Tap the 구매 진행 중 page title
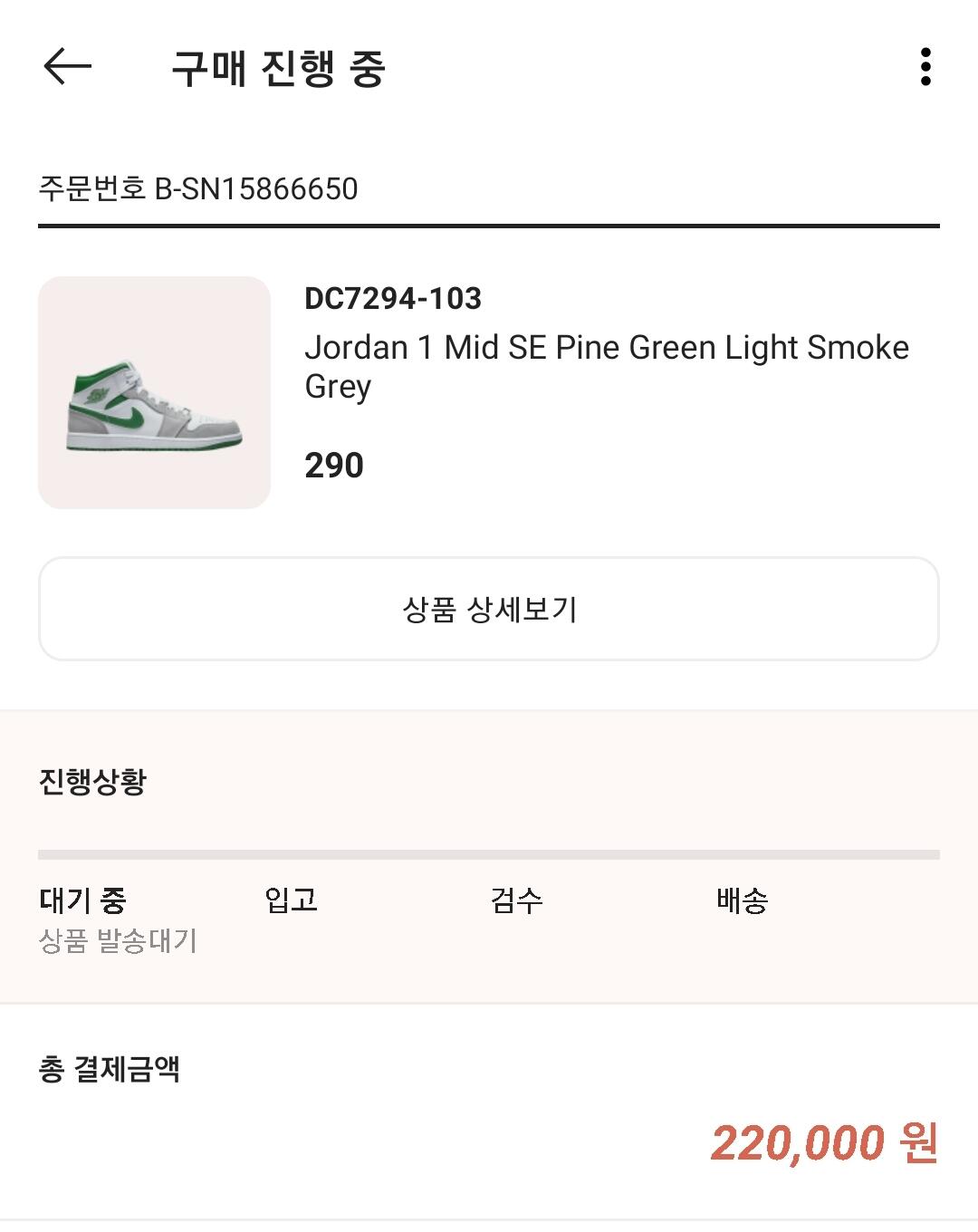 pos(279,68)
